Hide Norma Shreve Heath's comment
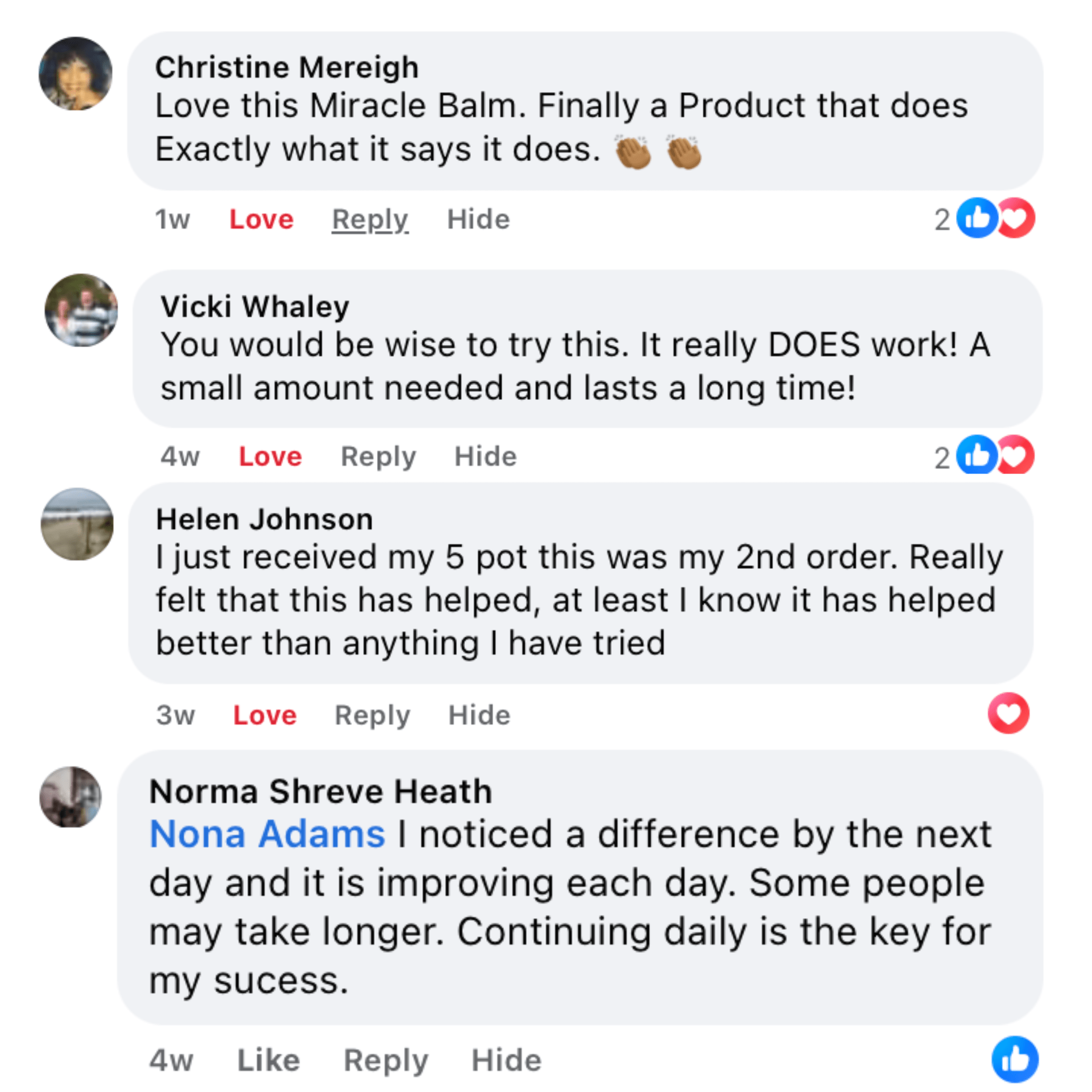This screenshot has height=1092, width=1092. (x=507, y=1060)
